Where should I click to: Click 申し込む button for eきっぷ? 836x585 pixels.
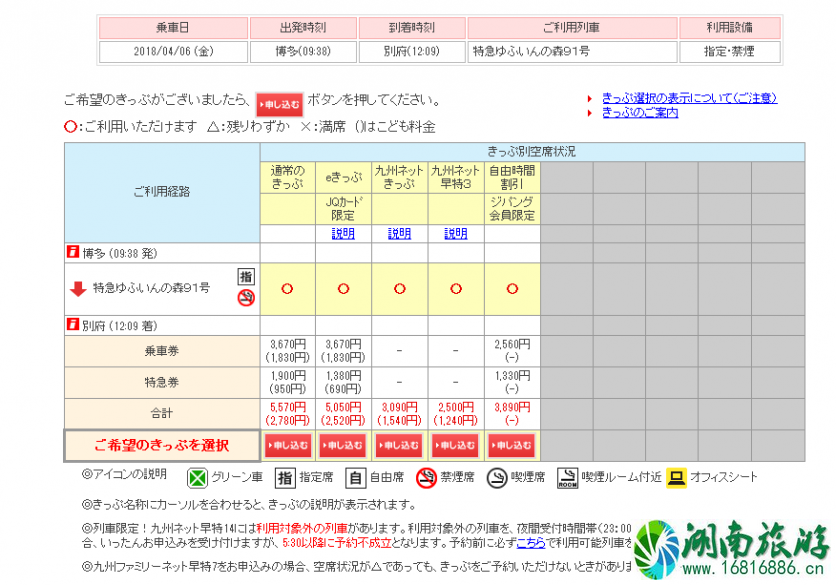click(343, 445)
